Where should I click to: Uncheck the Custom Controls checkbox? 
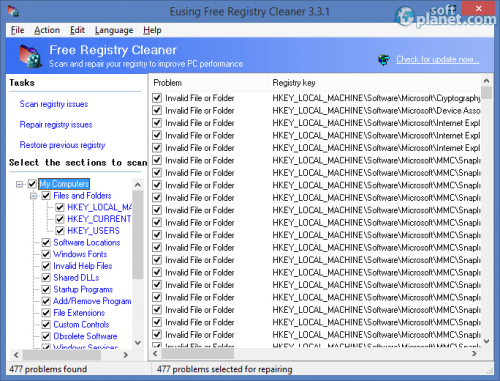click(46, 325)
